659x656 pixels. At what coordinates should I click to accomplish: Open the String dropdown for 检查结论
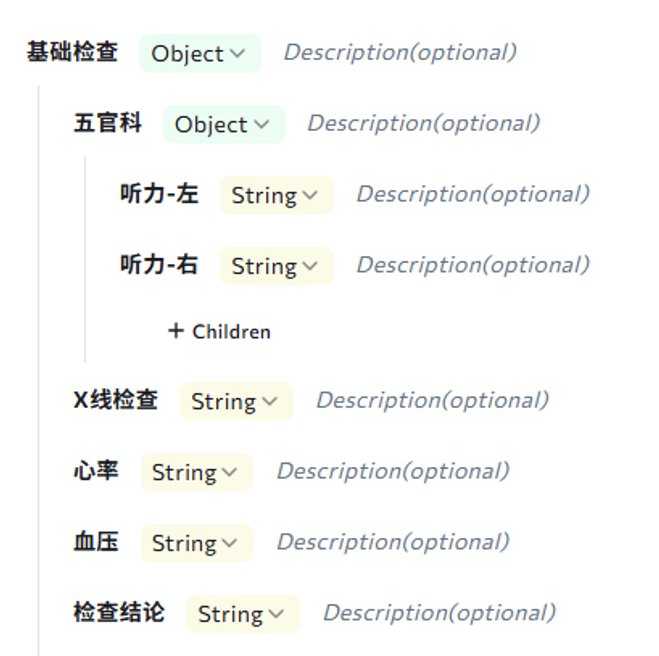242,614
